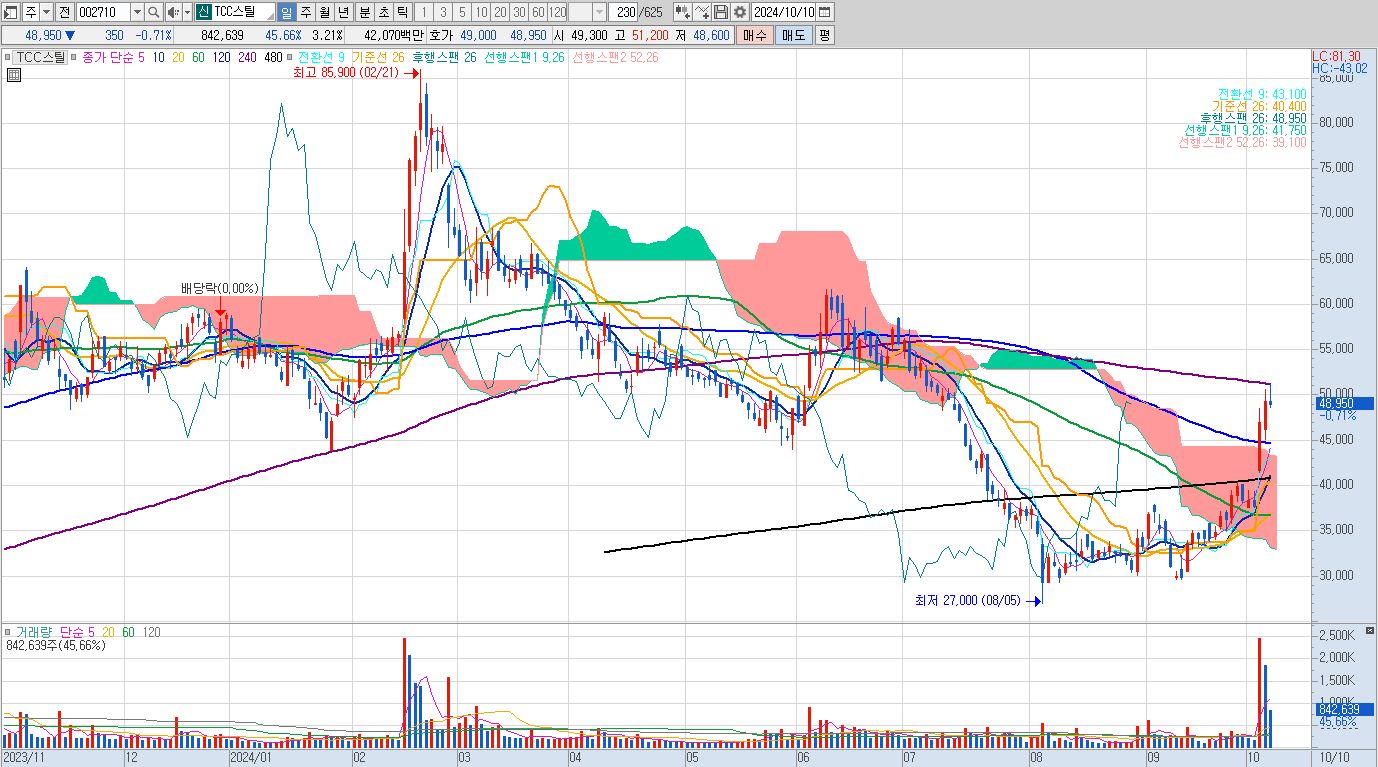Image resolution: width=1378 pixels, height=767 pixels.
Task: Click the add line indicator icon
Action: [x=702, y=12]
